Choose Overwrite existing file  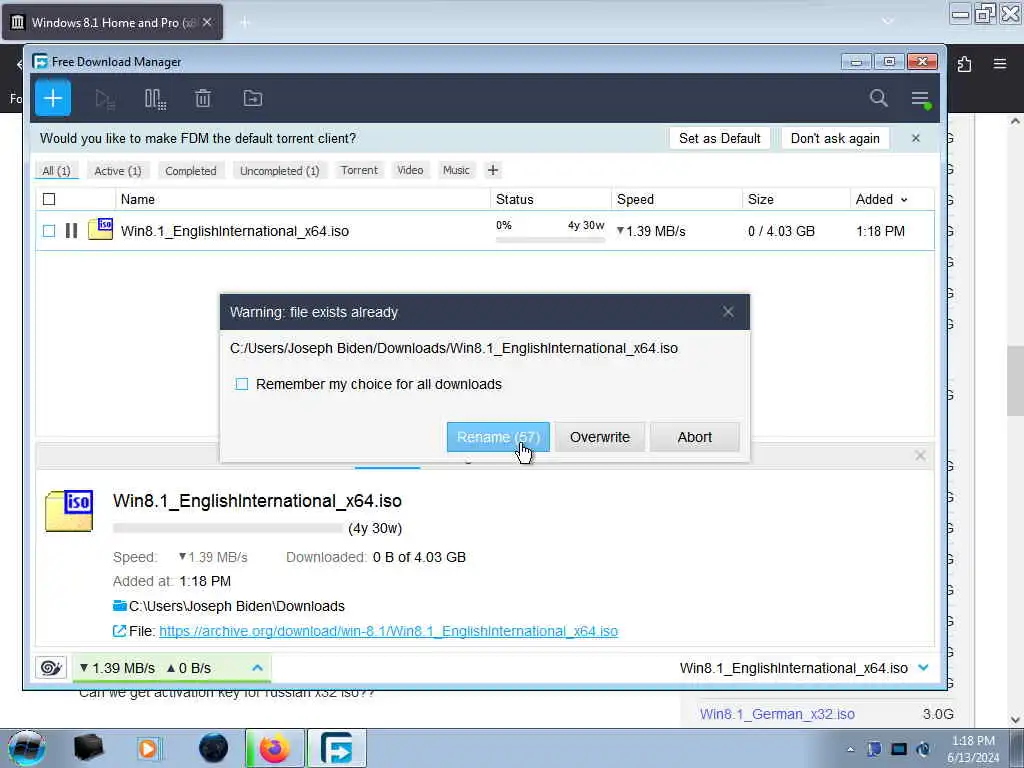pos(600,437)
